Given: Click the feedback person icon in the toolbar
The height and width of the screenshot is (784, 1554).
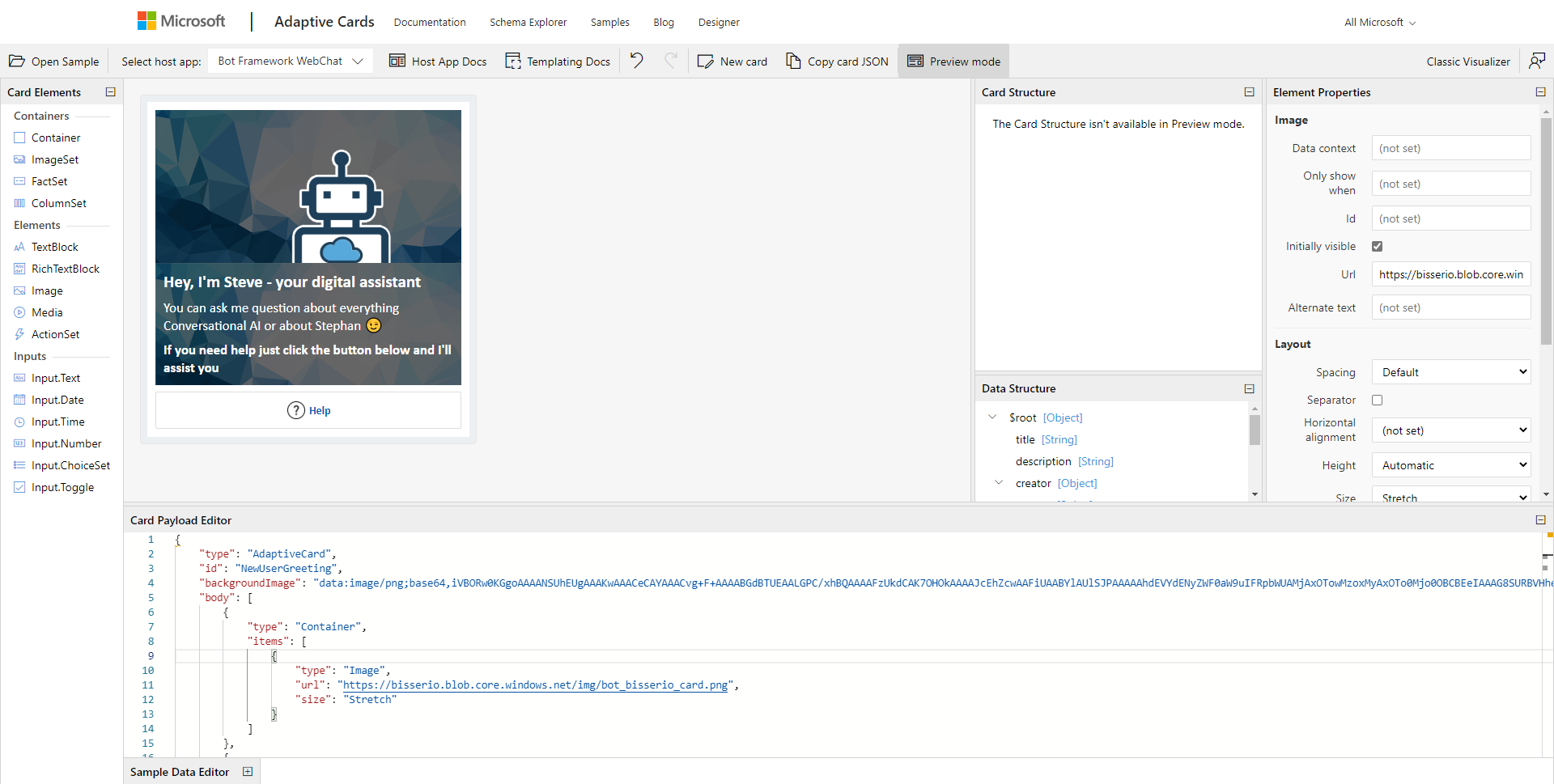Looking at the screenshot, I should (x=1537, y=61).
